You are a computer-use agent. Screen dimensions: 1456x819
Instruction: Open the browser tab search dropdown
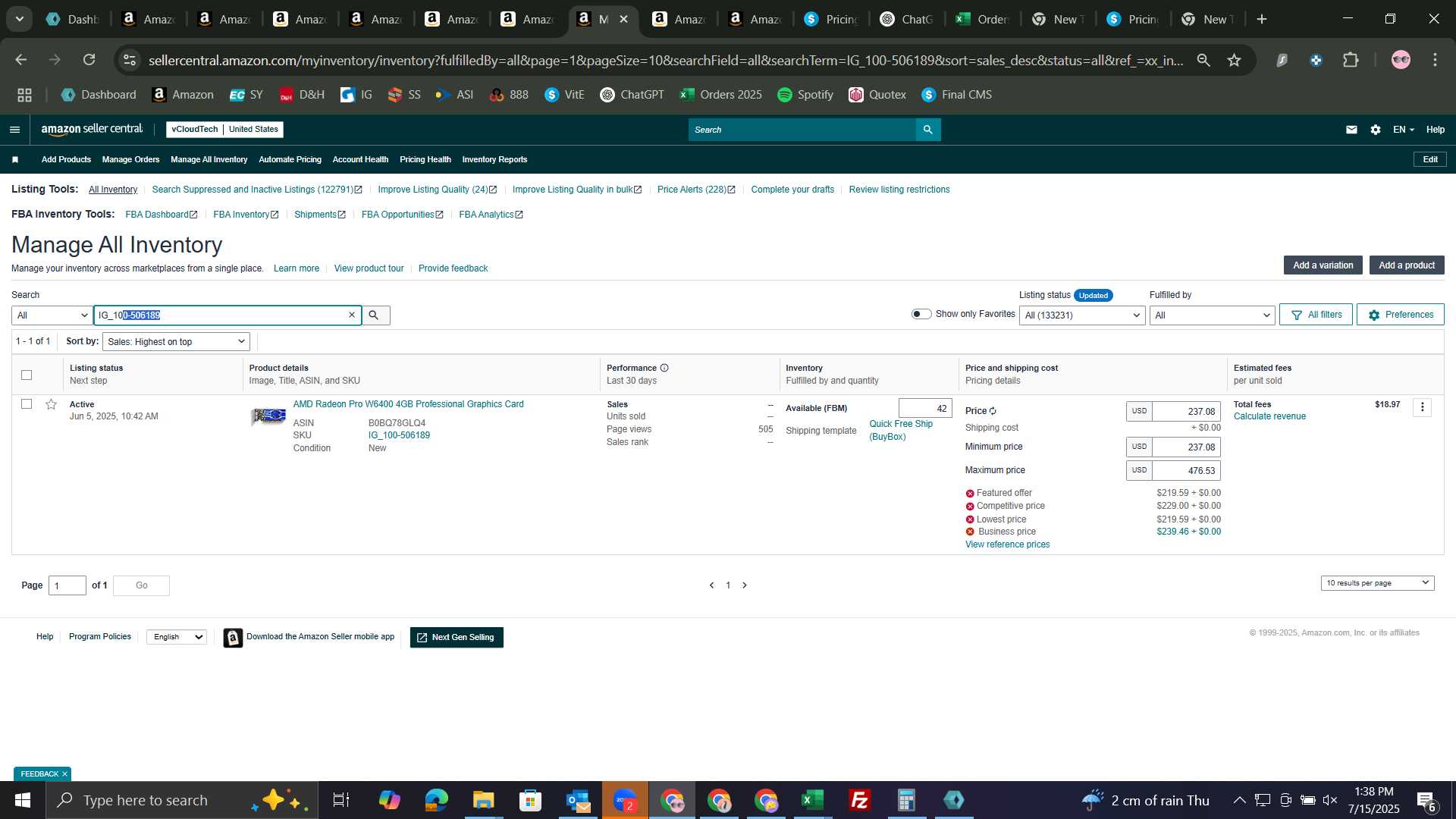20,19
